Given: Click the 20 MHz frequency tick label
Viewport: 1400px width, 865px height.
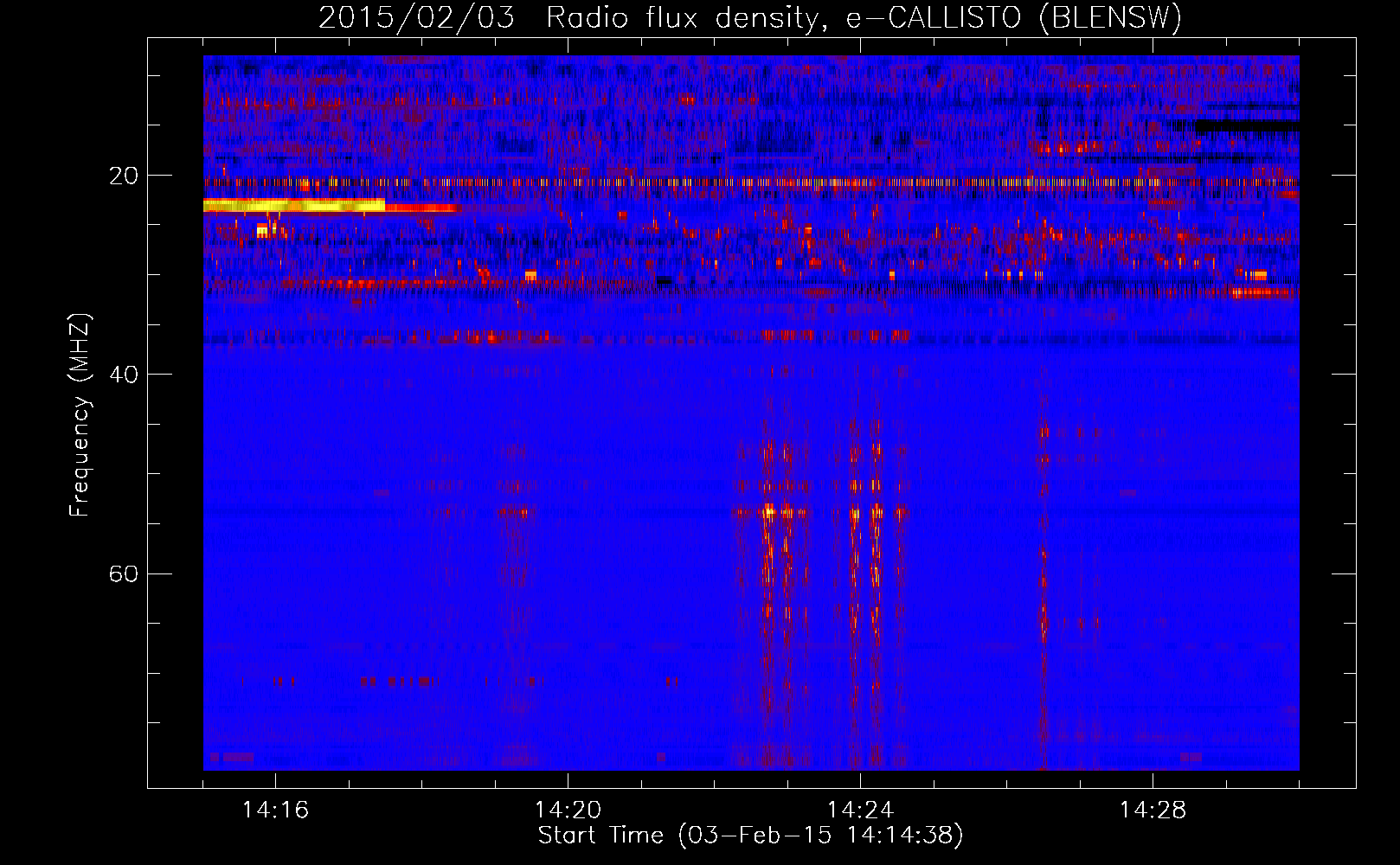Looking at the screenshot, I should pos(123,176).
